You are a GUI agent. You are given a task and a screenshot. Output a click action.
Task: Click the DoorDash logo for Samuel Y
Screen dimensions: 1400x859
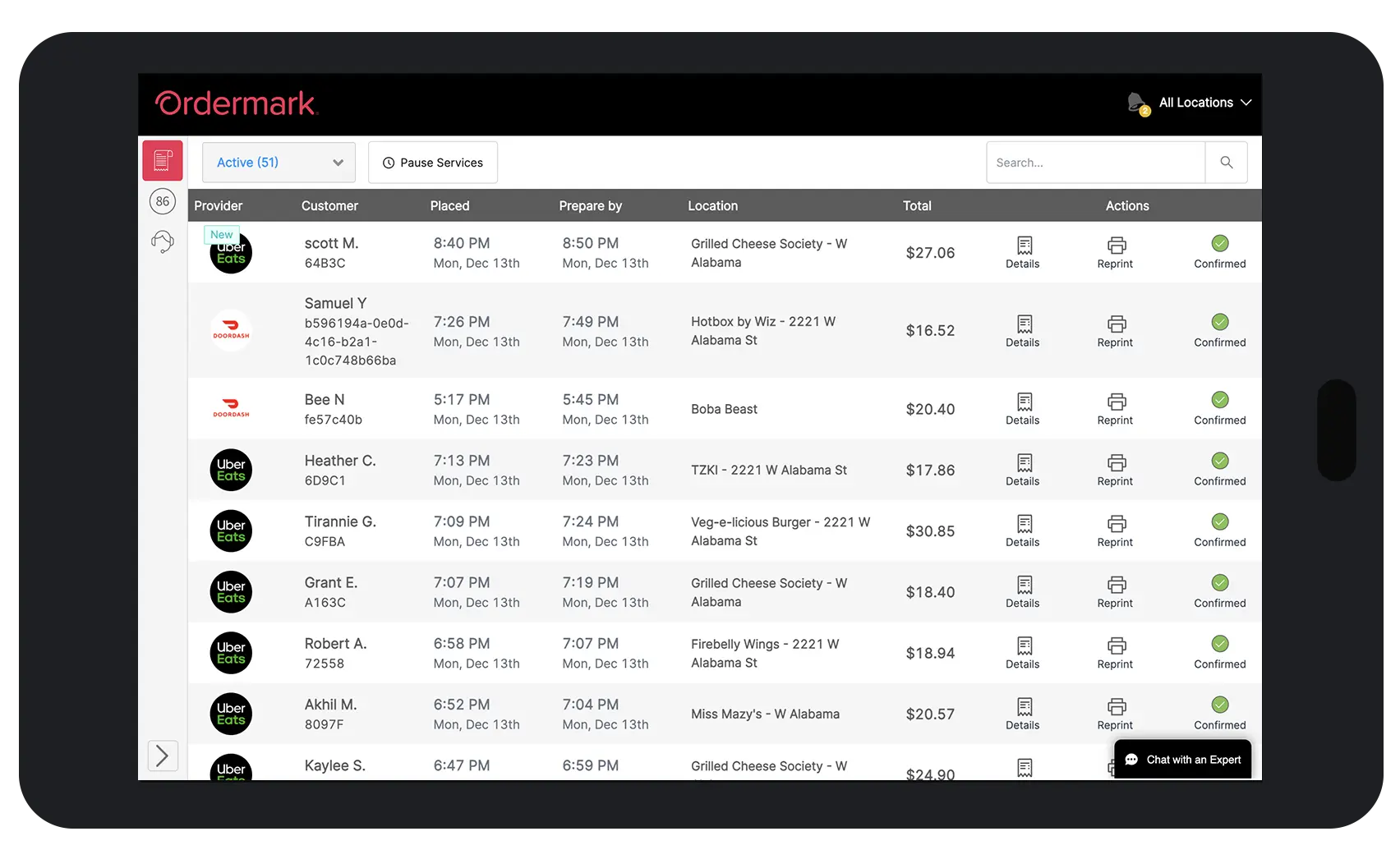pos(231,331)
